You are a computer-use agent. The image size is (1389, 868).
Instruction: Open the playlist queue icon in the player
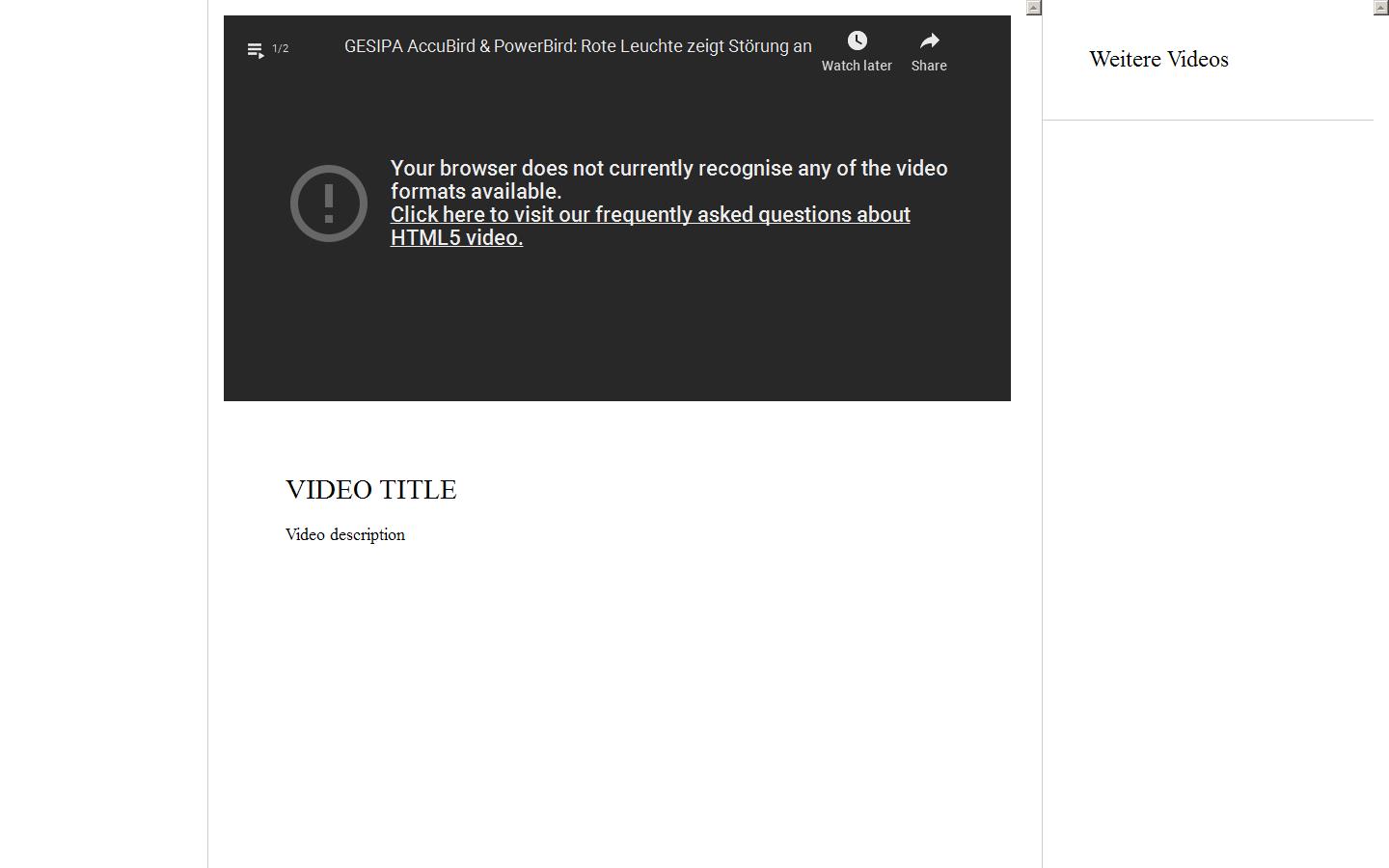pos(256,50)
